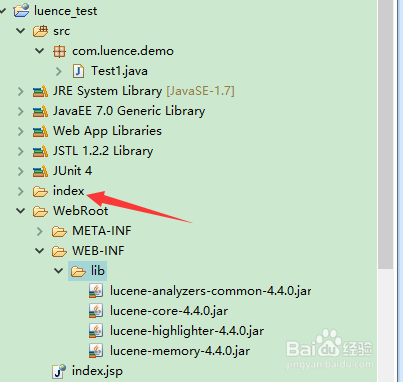The image size is (403, 382).
Task: Click the Web App Libraries icon
Action: click(40, 131)
